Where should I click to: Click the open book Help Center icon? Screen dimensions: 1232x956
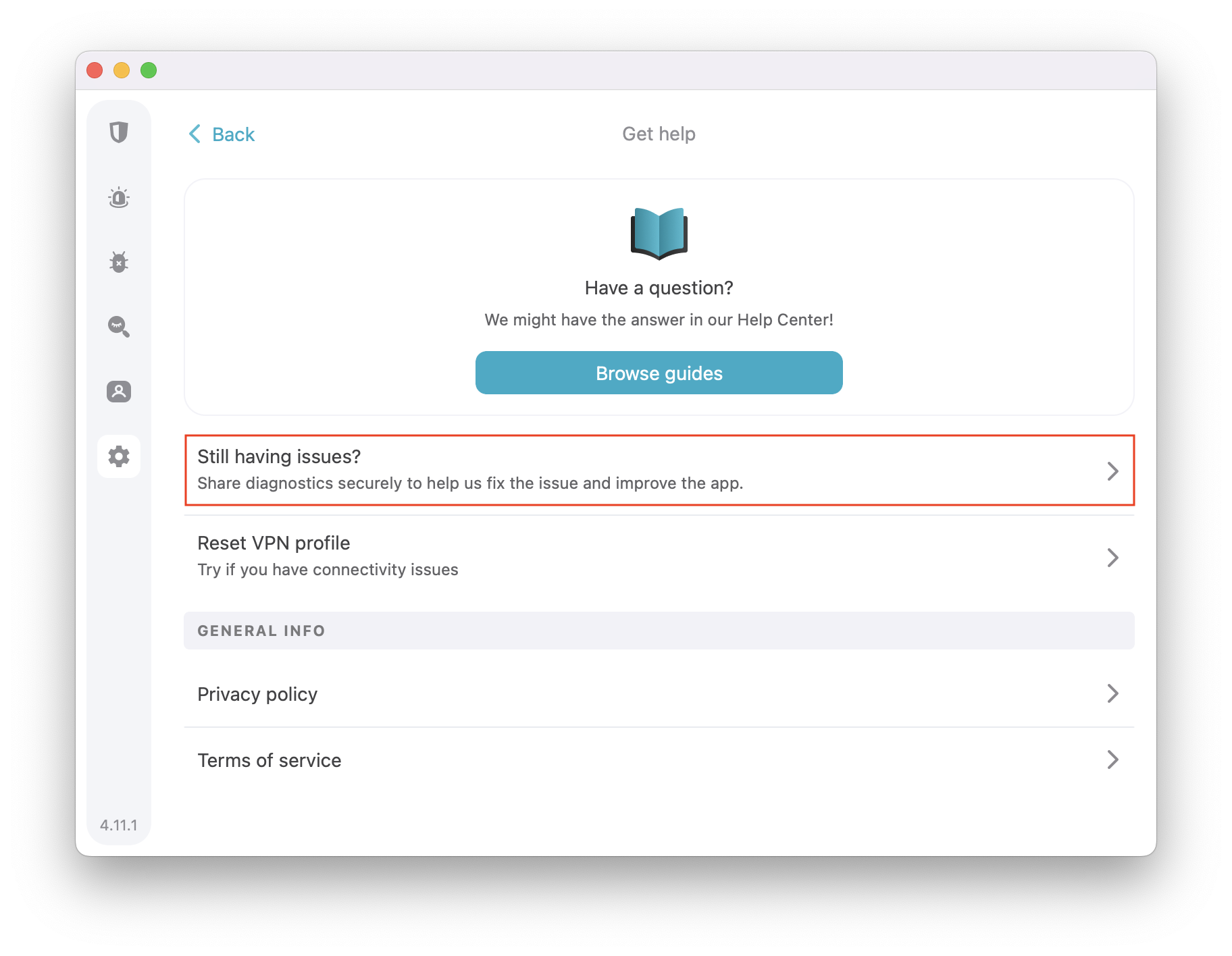point(659,234)
